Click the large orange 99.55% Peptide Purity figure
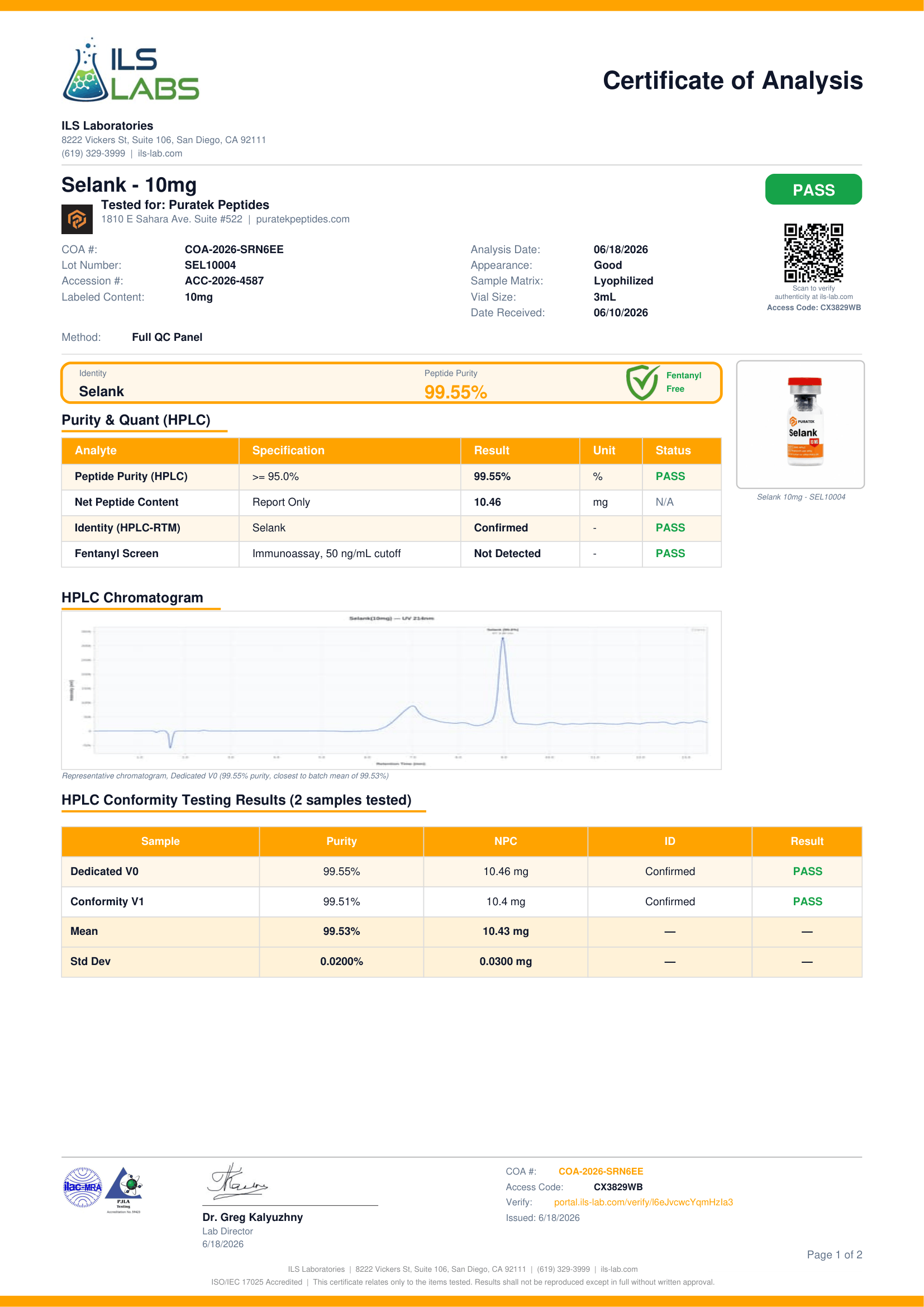Image resolution: width=924 pixels, height=1307 pixels. coord(456,392)
